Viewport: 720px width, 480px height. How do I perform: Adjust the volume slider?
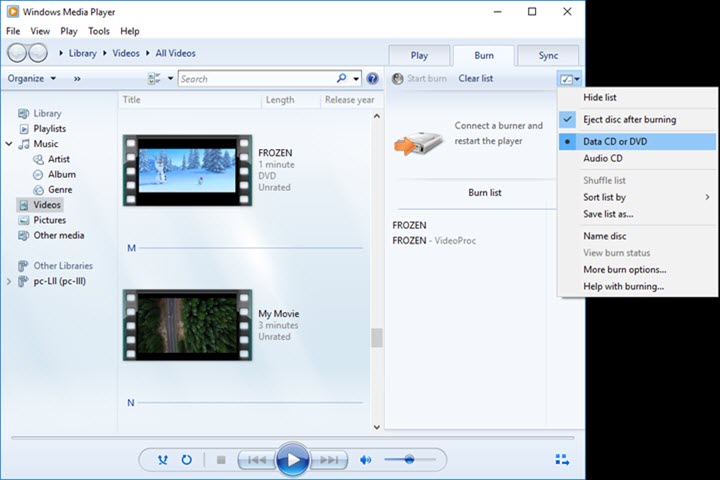[408, 459]
